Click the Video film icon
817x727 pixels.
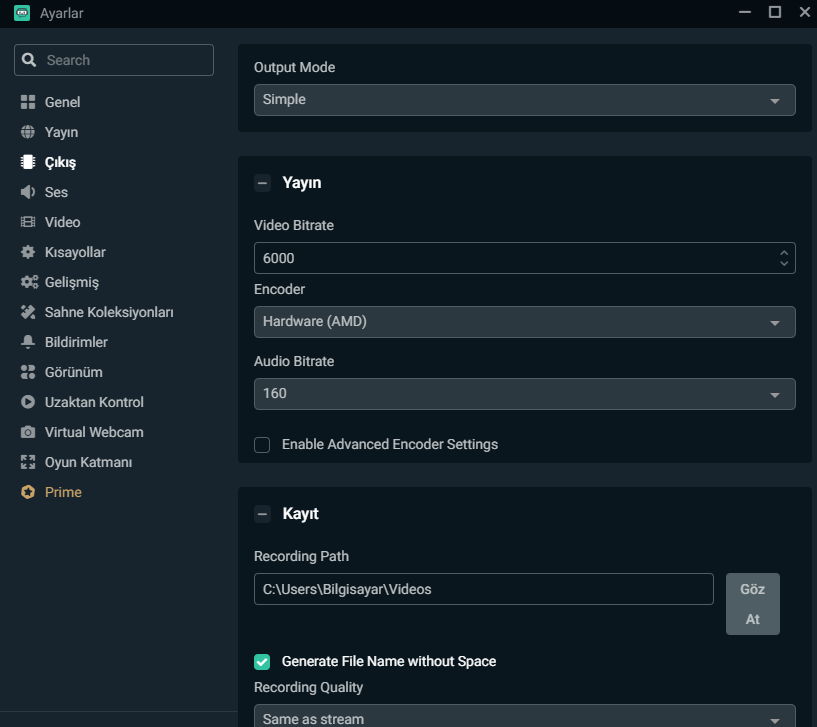28,222
